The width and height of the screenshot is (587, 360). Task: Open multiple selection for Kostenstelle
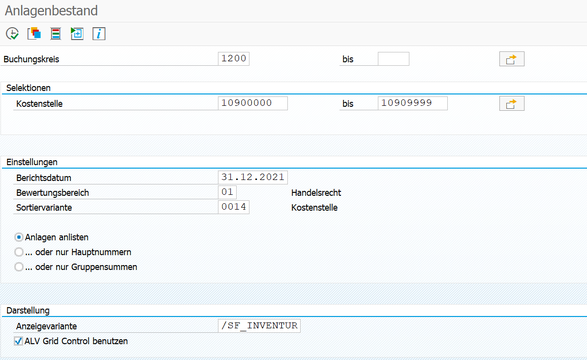pyautogui.click(x=512, y=104)
